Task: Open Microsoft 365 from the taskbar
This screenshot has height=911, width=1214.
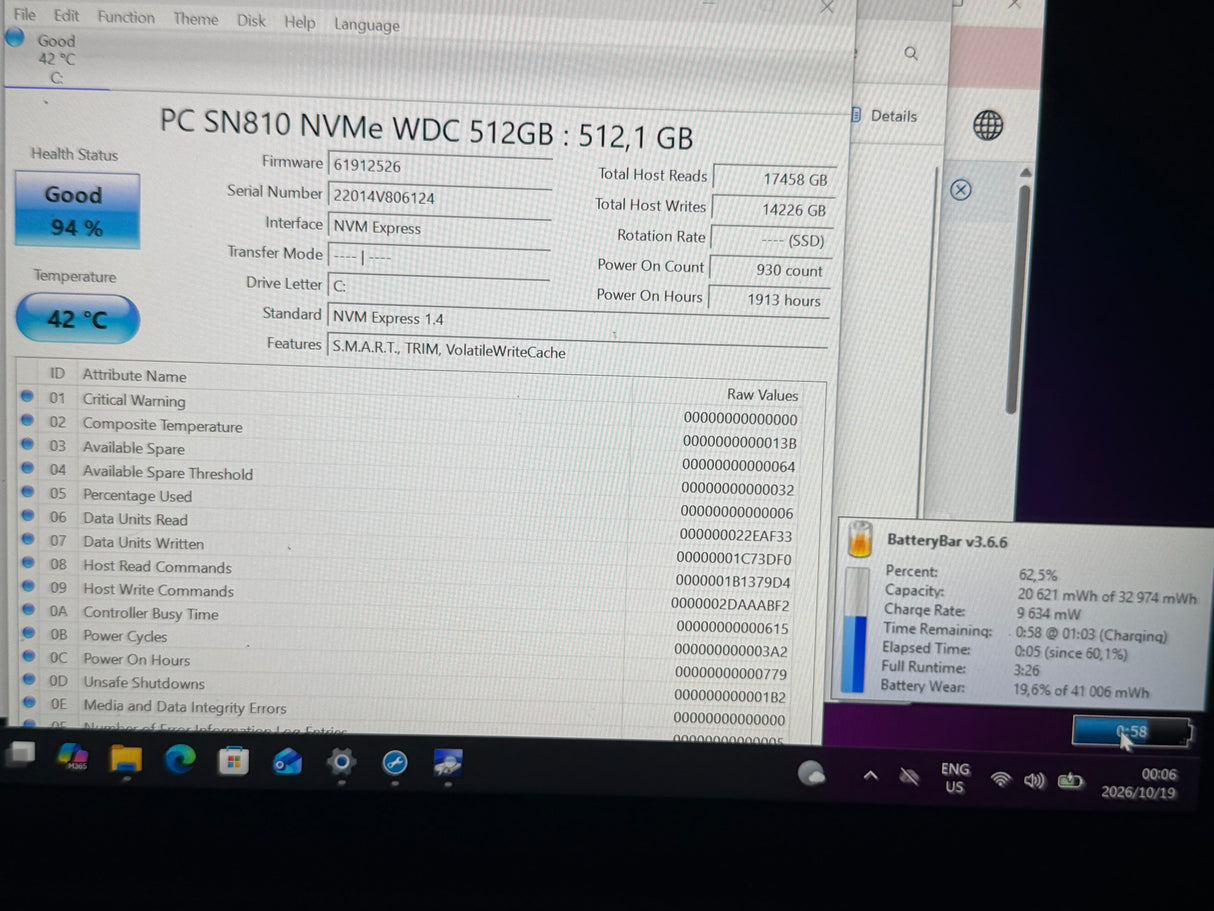Action: [73, 755]
